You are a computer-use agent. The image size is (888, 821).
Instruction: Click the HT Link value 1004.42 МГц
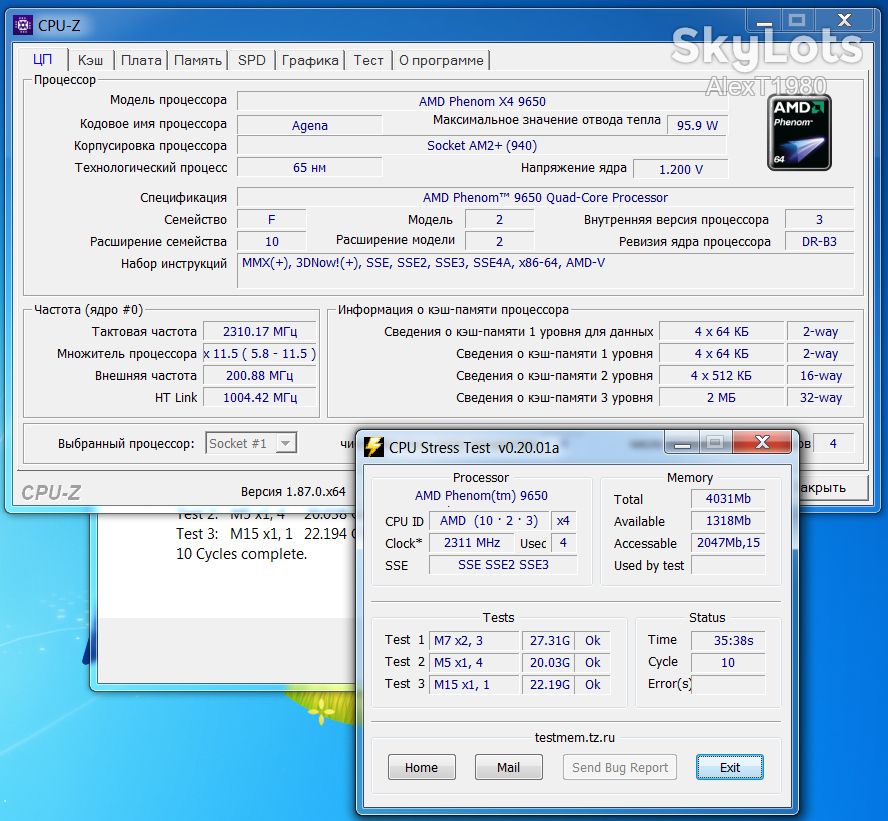point(260,397)
